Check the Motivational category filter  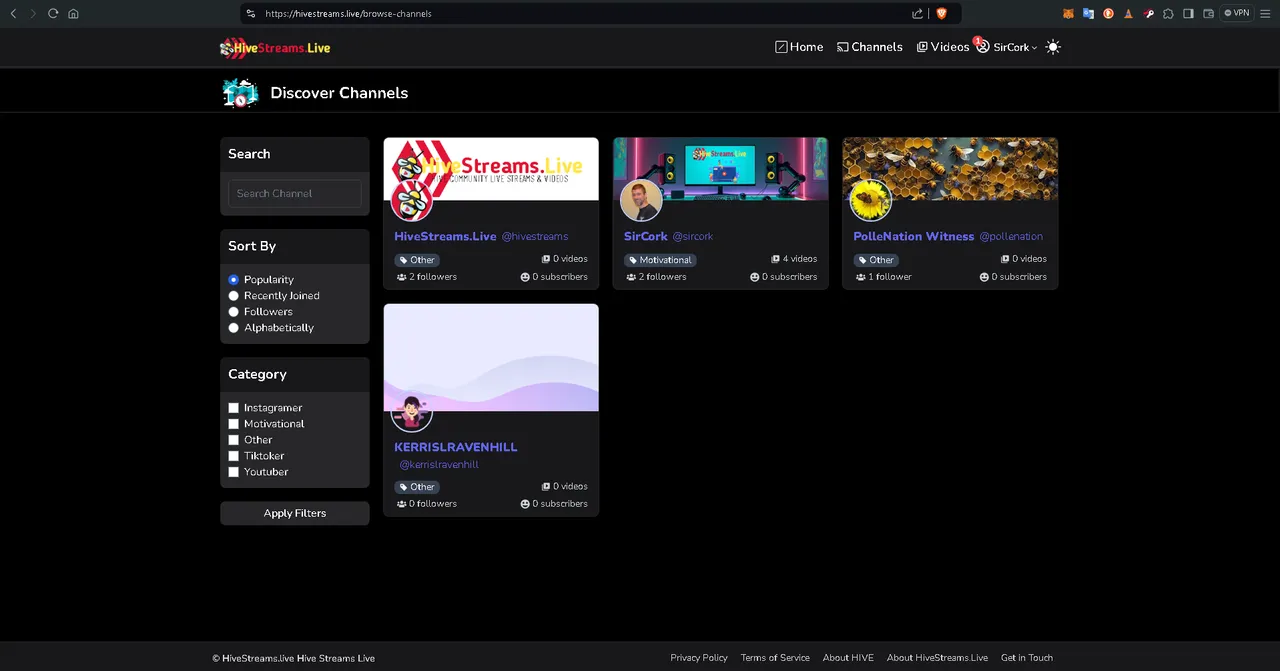point(234,424)
